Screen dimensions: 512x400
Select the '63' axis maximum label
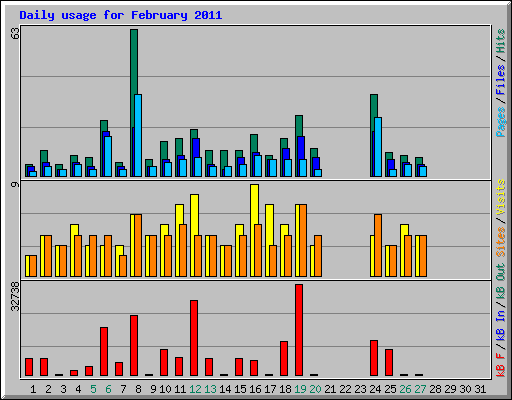click(x=15, y=33)
